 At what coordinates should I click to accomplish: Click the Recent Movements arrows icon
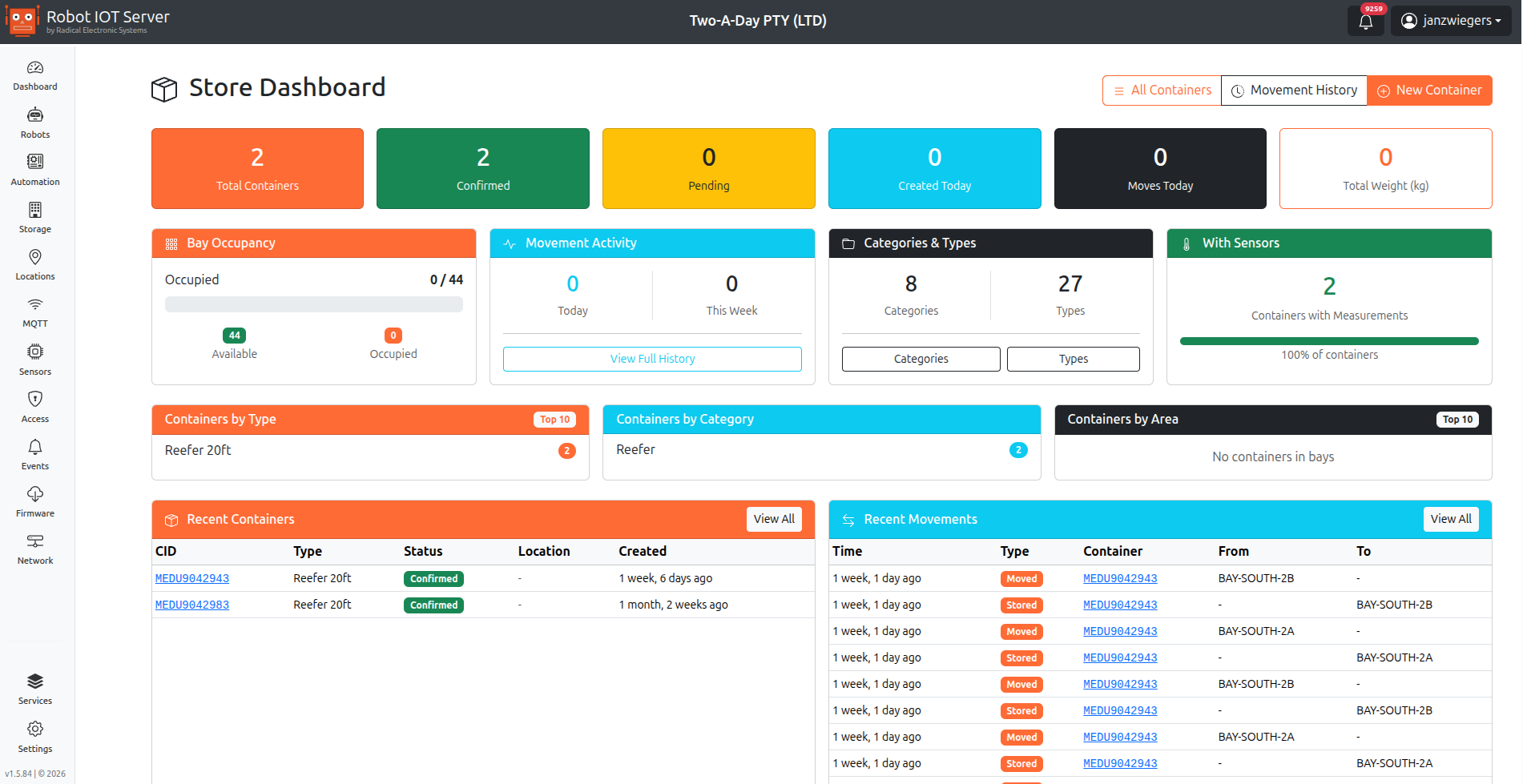tap(848, 521)
